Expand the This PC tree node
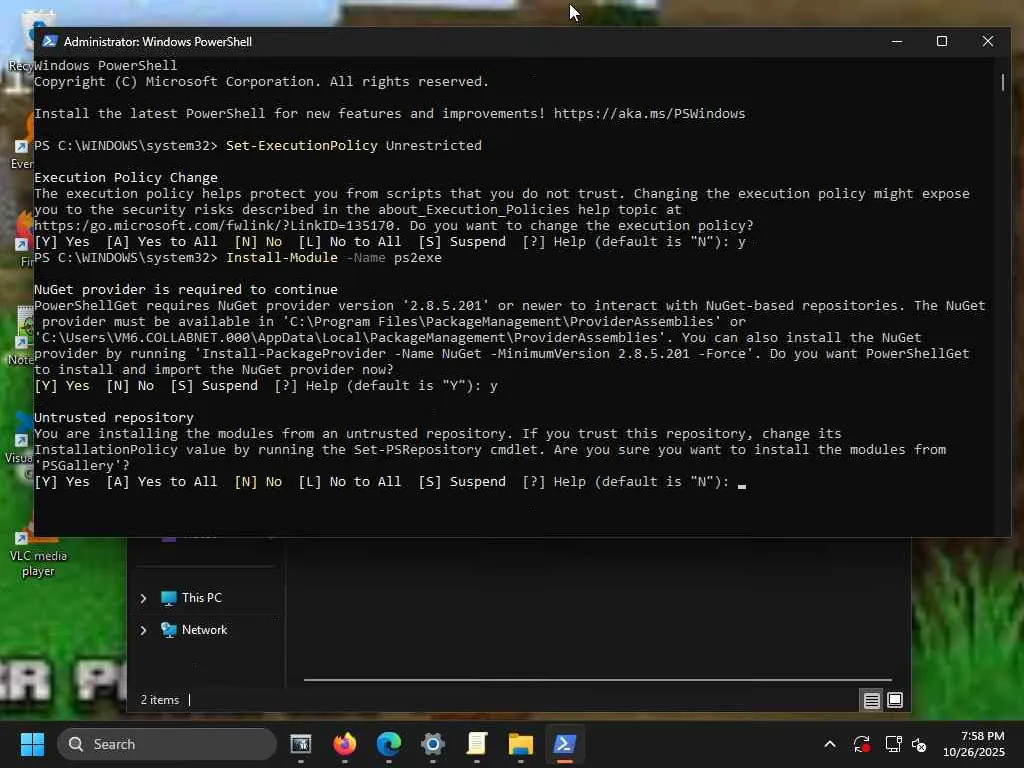 143,598
